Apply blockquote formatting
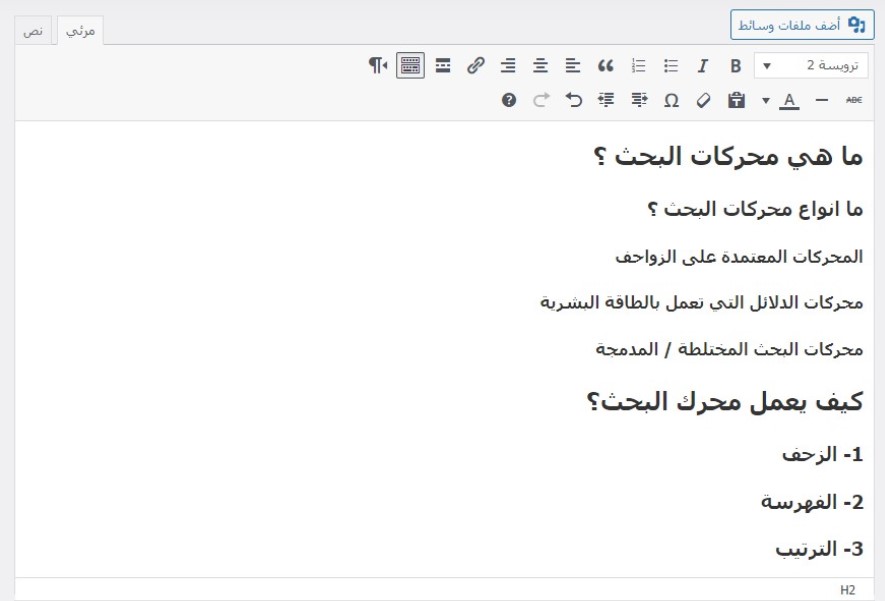Viewport: 885px width, 601px height. point(605,67)
